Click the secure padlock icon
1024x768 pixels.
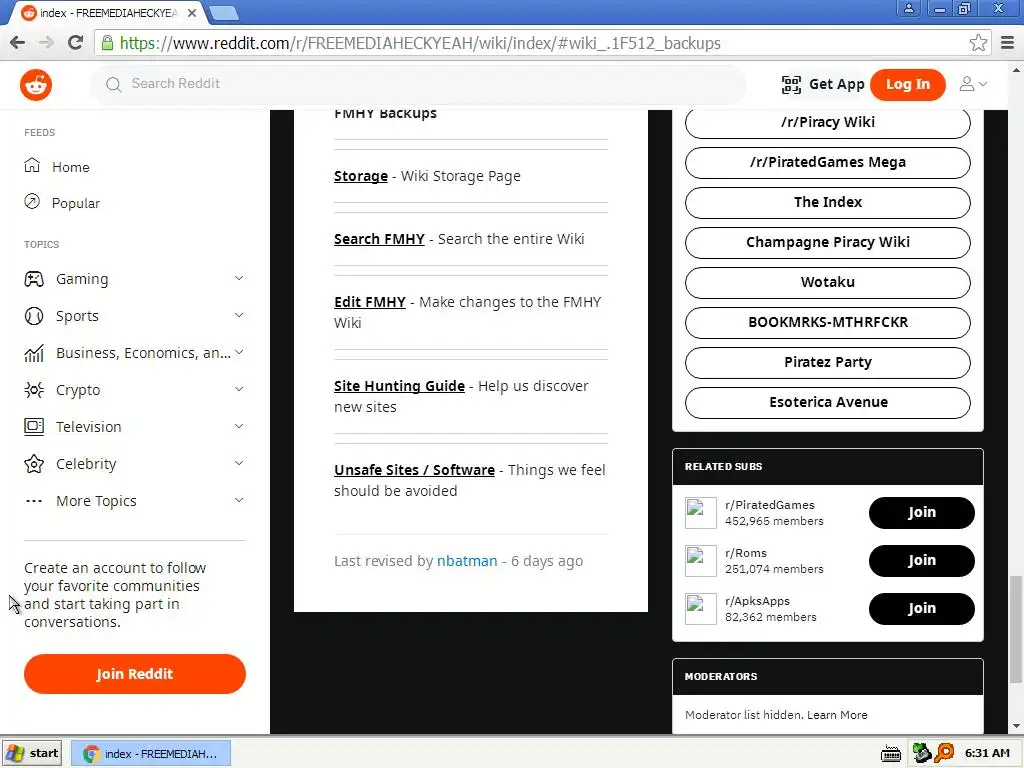tap(108, 43)
